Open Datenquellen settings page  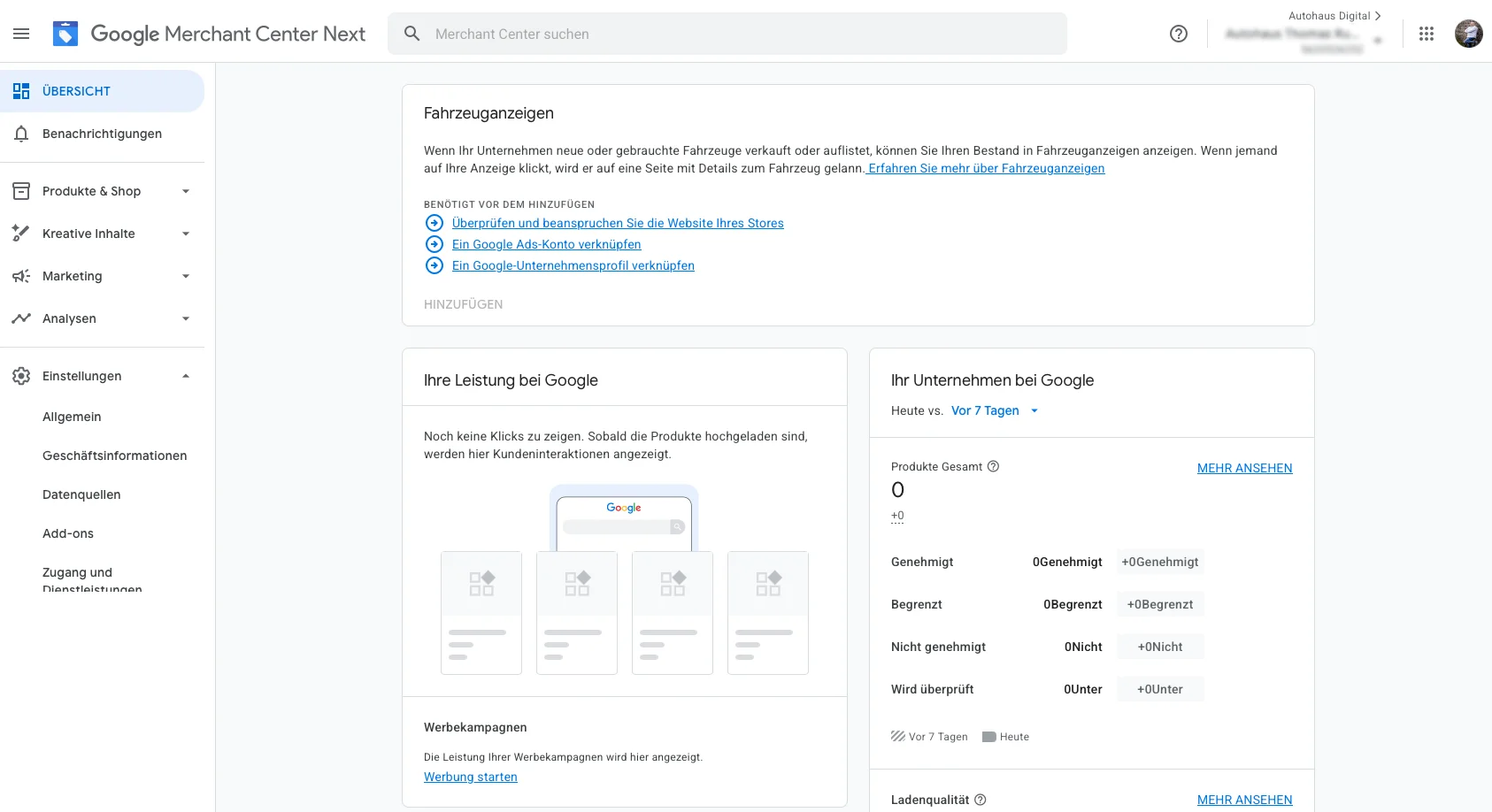point(81,494)
